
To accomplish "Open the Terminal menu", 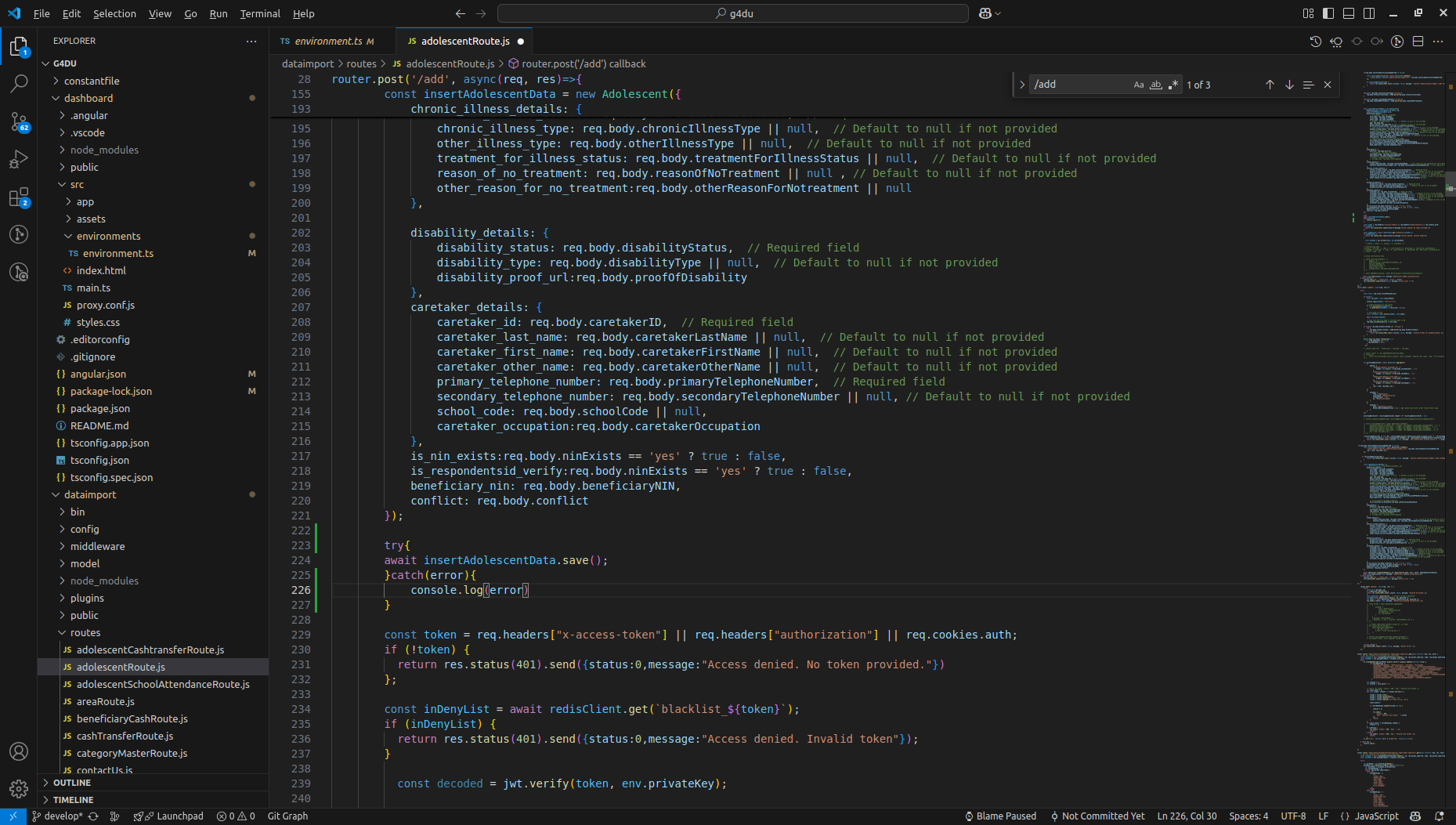I will (x=260, y=13).
